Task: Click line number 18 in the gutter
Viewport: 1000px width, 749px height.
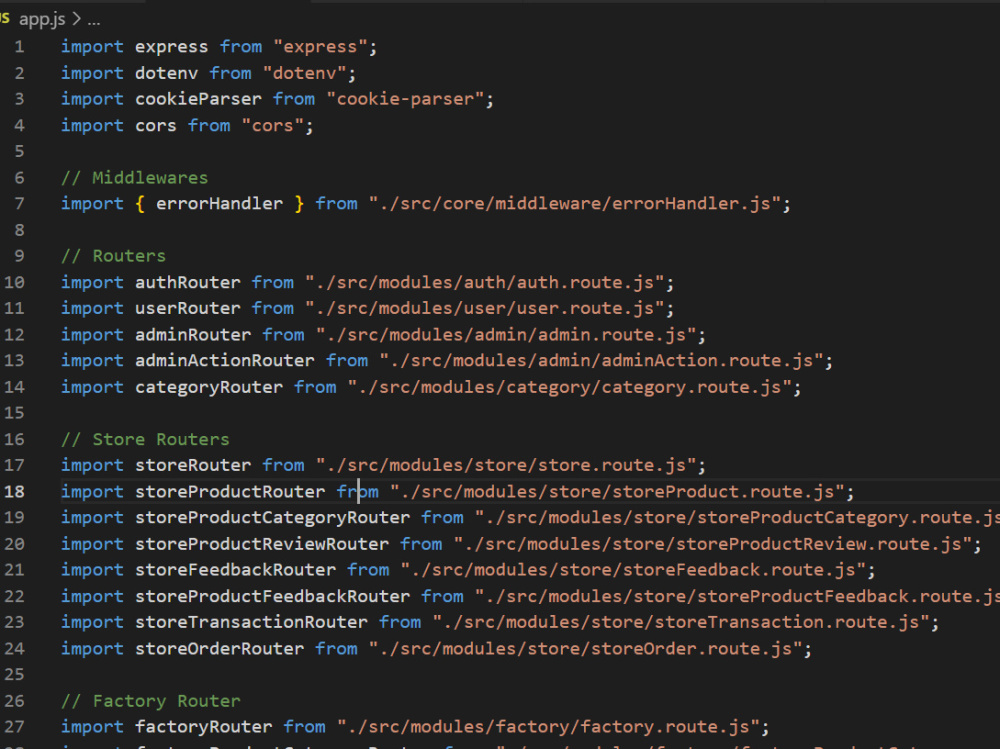Action: click(x=14, y=491)
